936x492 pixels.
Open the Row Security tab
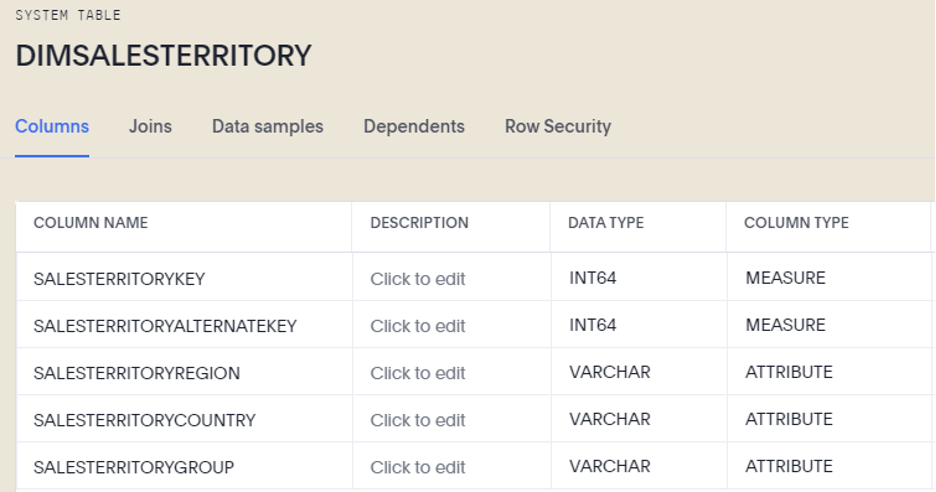tap(558, 127)
